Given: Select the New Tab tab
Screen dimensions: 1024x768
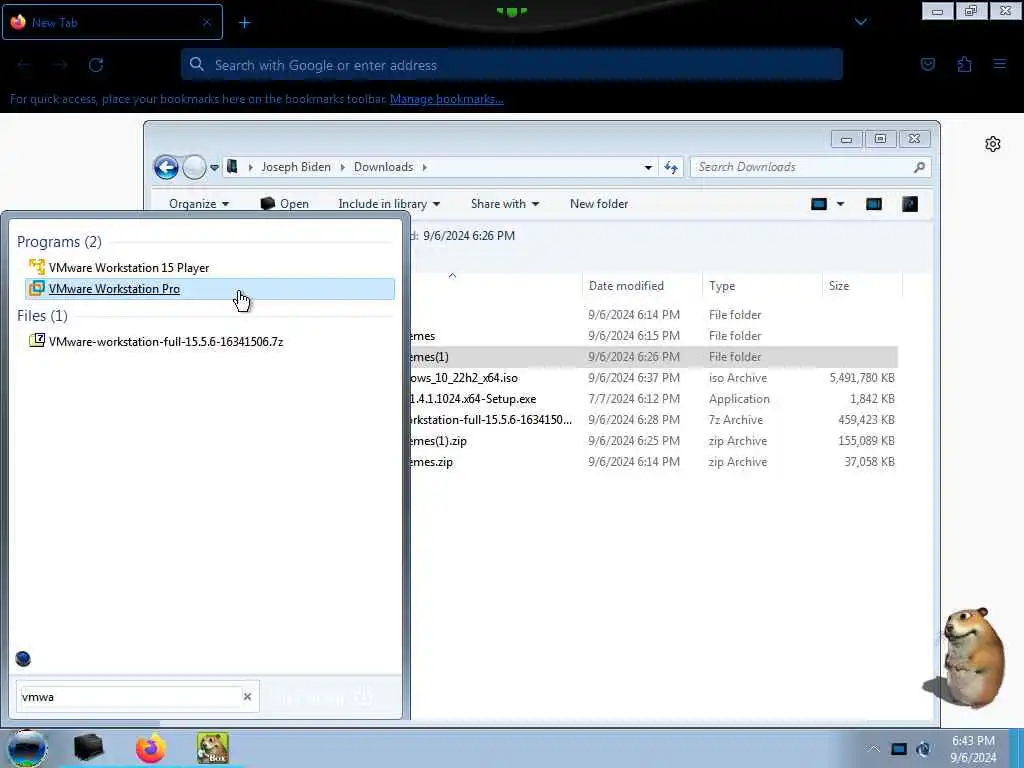Looking at the screenshot, I should point(112,22).
